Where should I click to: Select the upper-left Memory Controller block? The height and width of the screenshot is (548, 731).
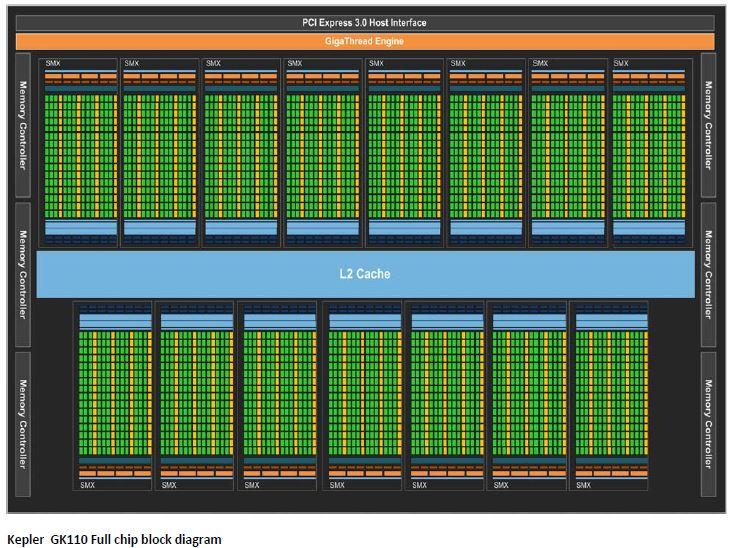click(x=23, y=125)
